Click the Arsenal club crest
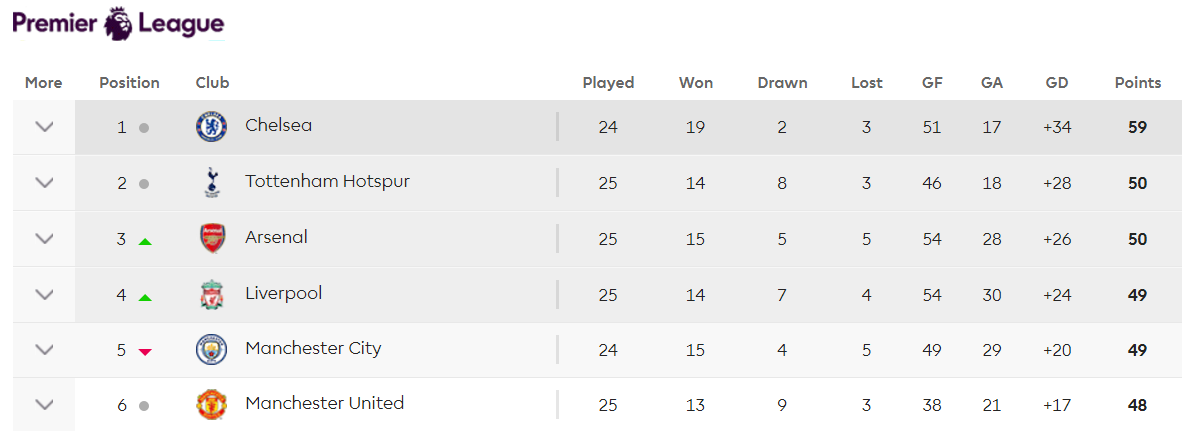The image size is (1182, 431). [212, 239]
